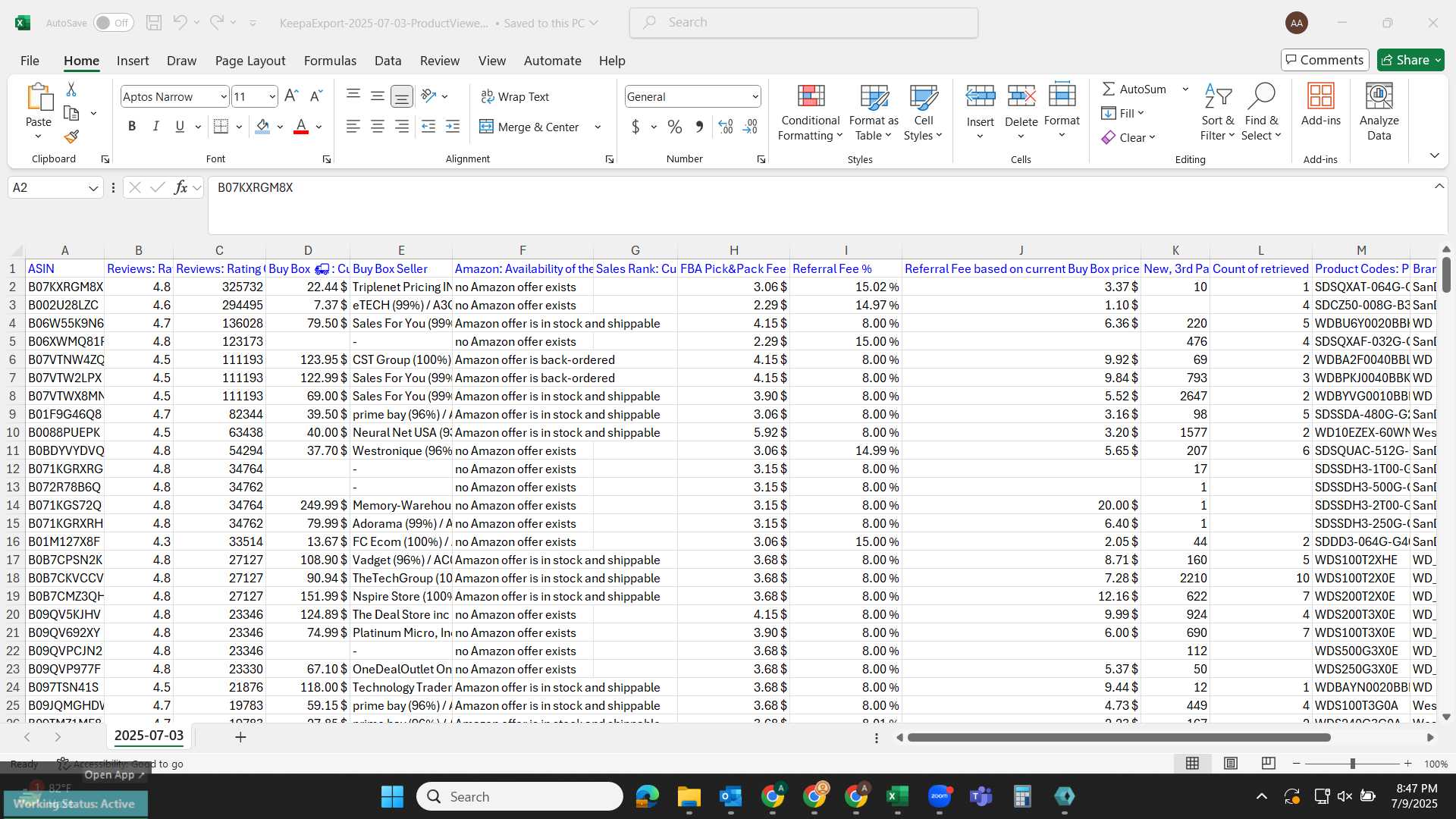This screenshot has height=819, width=1456.
Task: Open the Add-ins gallery
Action: tap(1320, 105)
